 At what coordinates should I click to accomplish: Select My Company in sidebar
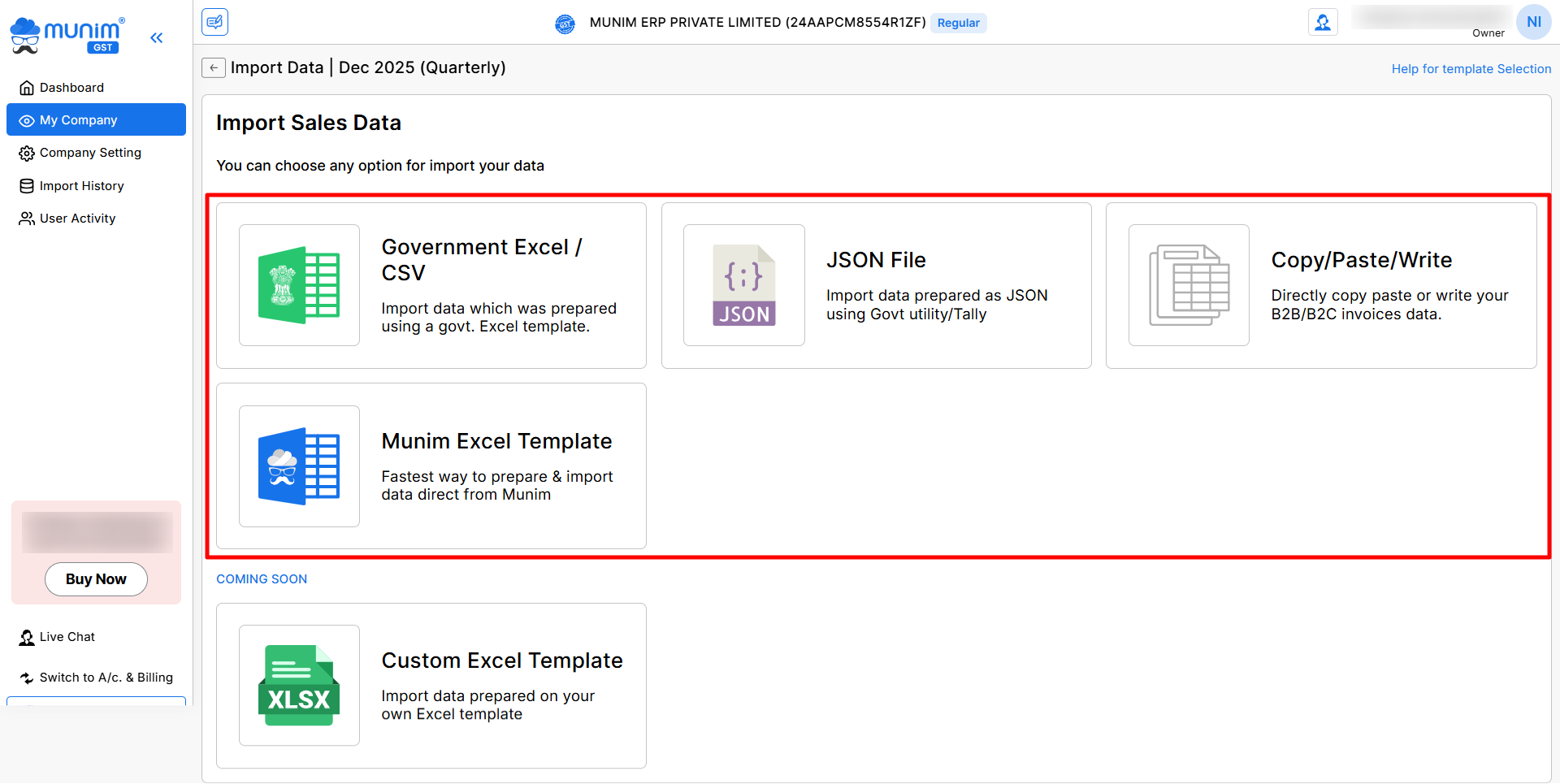click(x=96, y=120)
